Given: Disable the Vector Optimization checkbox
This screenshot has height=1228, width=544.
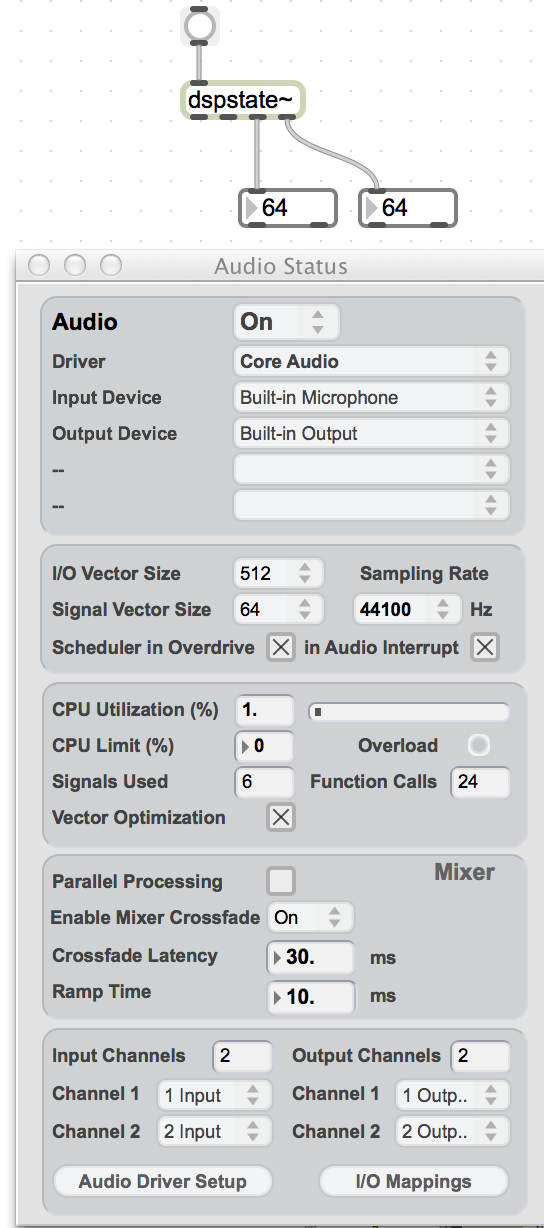Looking at the screenshot, I should [281, 818].
